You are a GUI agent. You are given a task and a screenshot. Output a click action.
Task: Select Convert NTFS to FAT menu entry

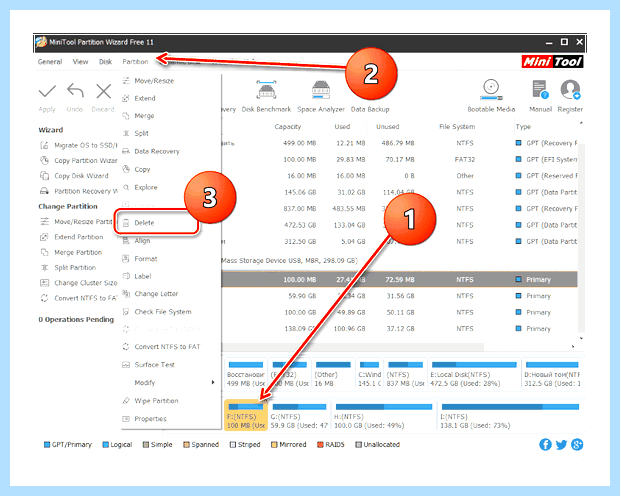pyautogui.click(x=170, y=347)
